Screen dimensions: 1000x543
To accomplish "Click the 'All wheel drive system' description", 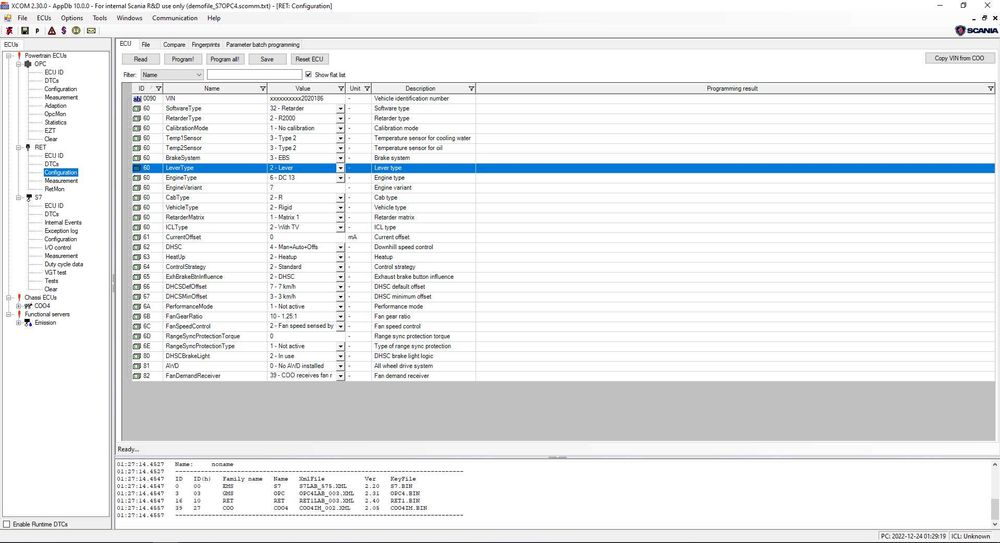I will [x=403, y=366].
